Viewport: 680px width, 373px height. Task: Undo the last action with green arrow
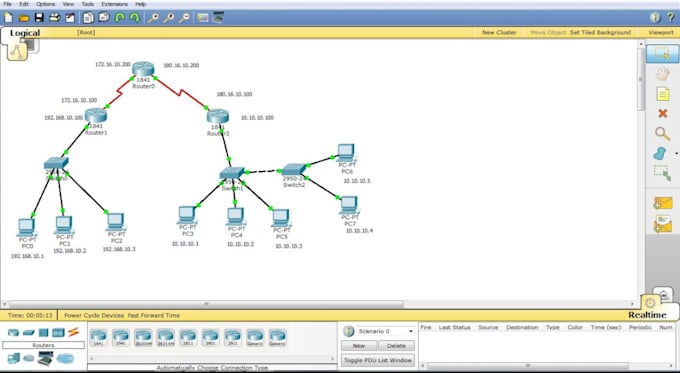[120, 18]
